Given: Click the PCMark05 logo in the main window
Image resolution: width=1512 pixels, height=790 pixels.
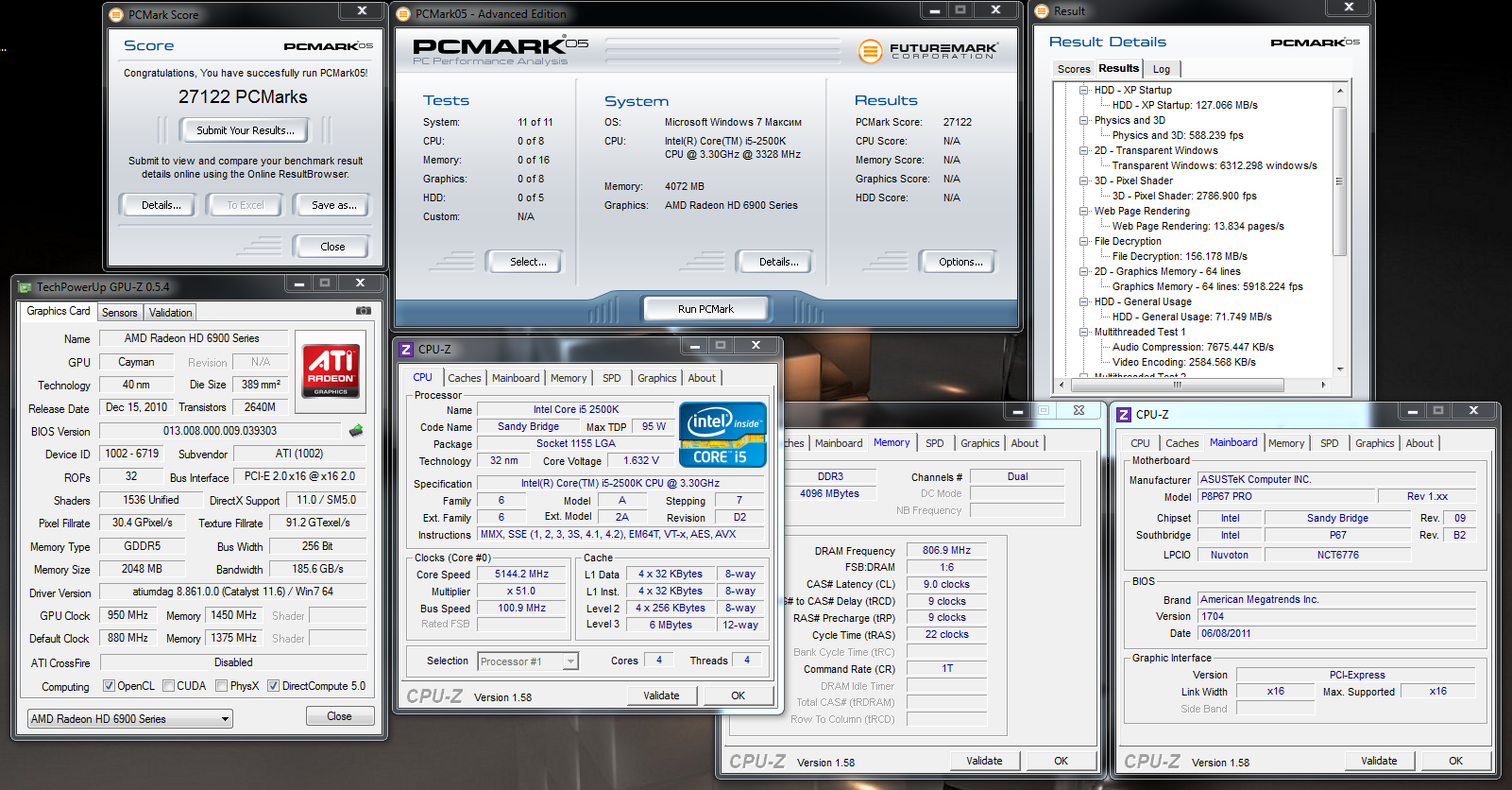Looking at the screenshot, I should 501,50.
